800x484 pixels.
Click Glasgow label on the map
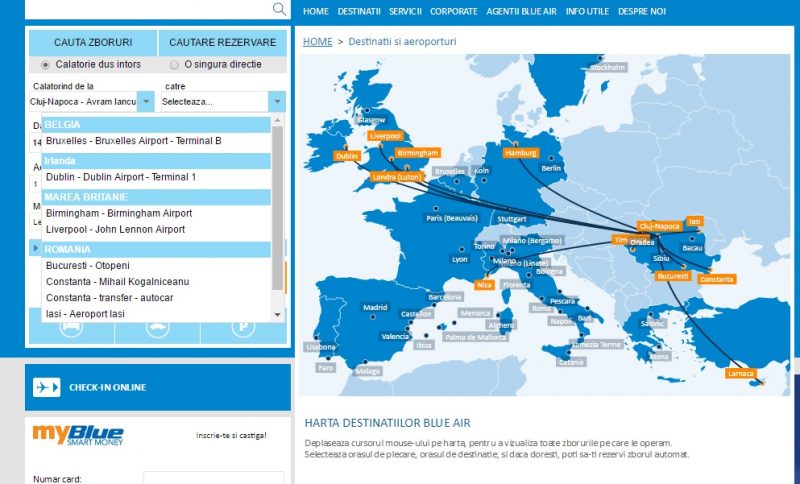click(371, 120)
